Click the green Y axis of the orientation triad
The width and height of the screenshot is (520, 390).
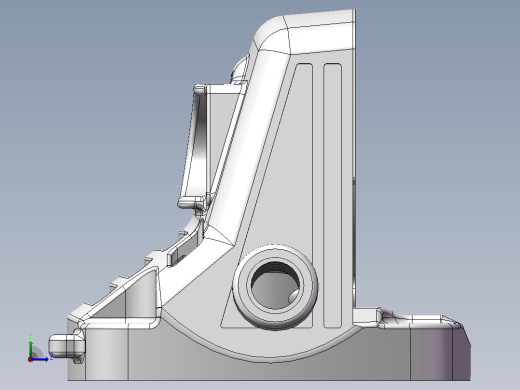(x=31, y=348)
